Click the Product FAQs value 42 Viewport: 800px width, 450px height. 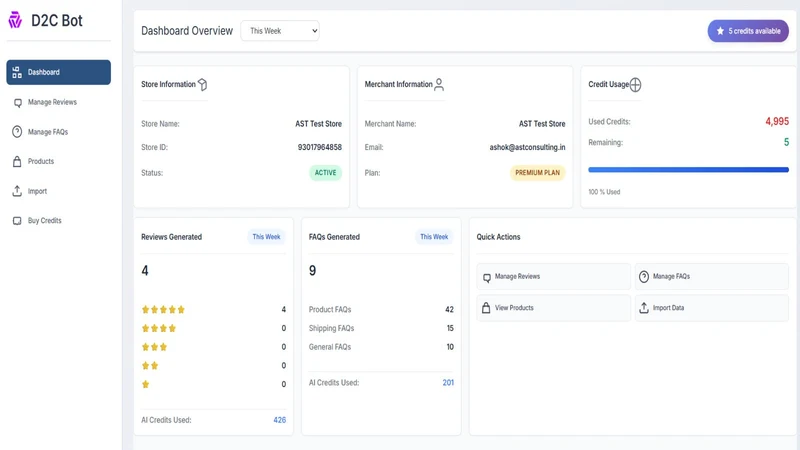(x=449, y=309)
